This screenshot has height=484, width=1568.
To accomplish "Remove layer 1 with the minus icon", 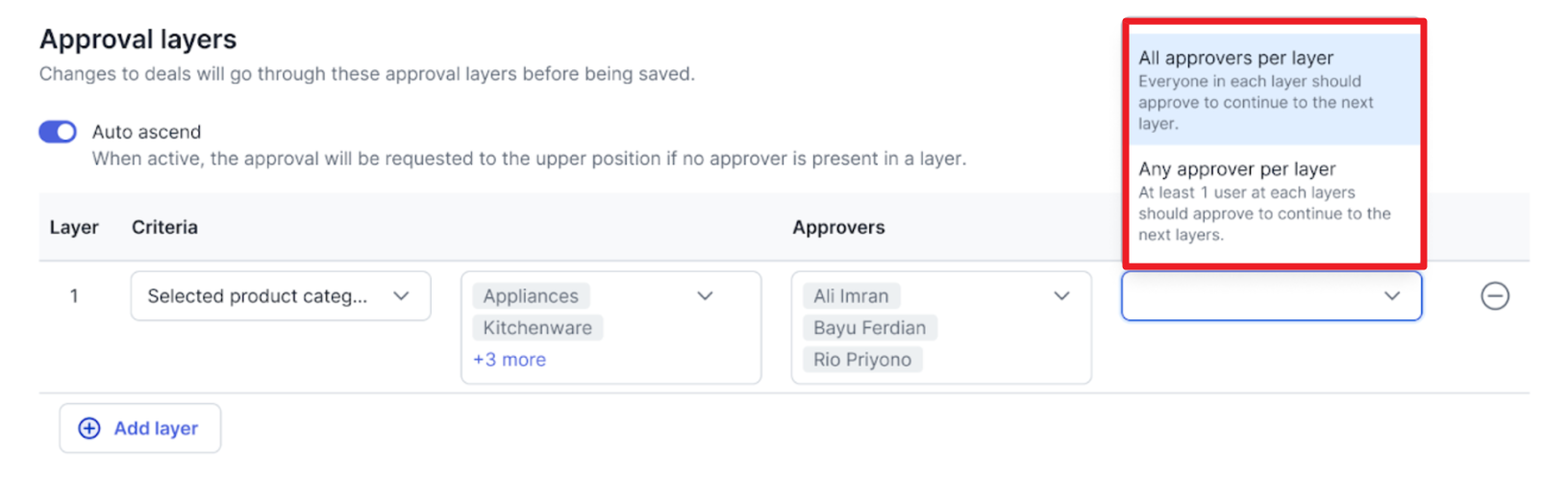I will coord(1494,295).
